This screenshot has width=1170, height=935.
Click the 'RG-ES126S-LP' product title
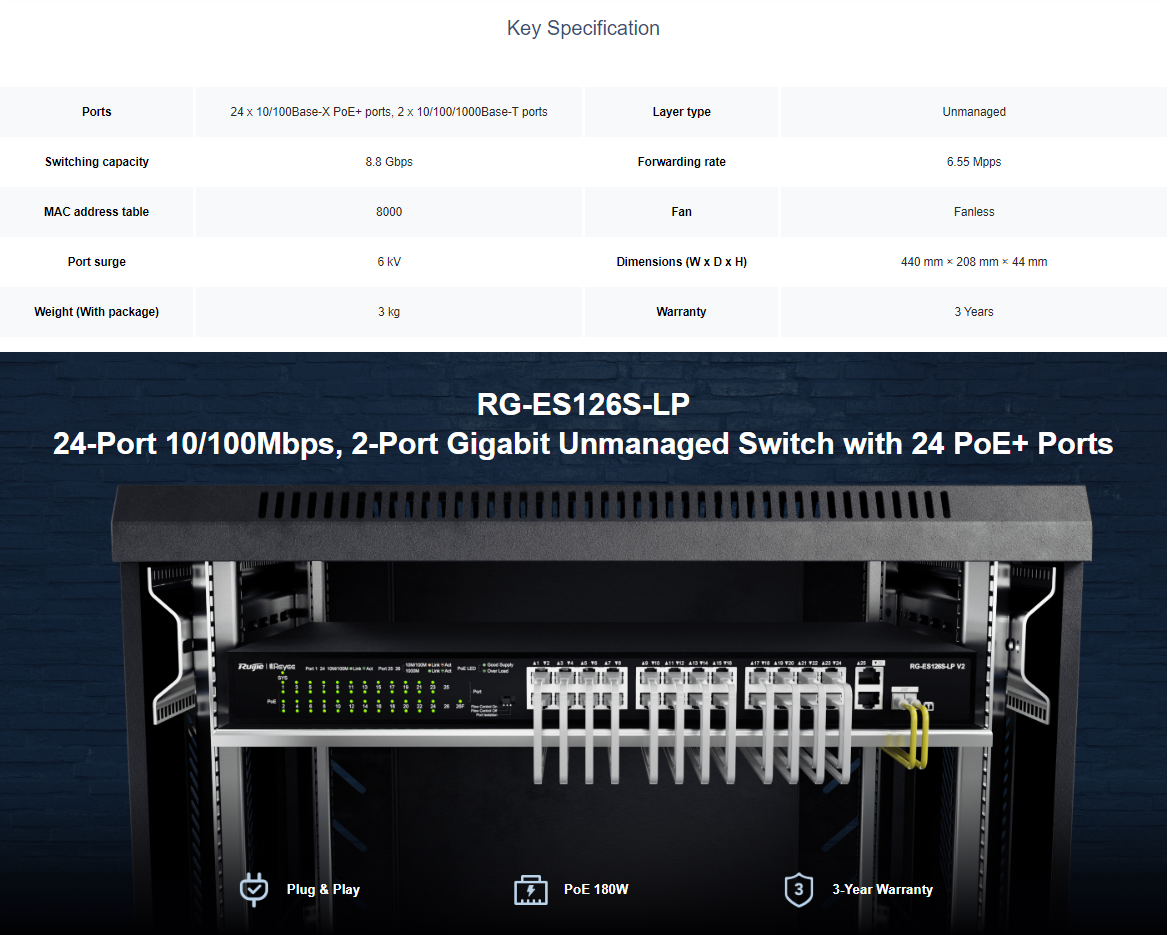pos(584,405)
